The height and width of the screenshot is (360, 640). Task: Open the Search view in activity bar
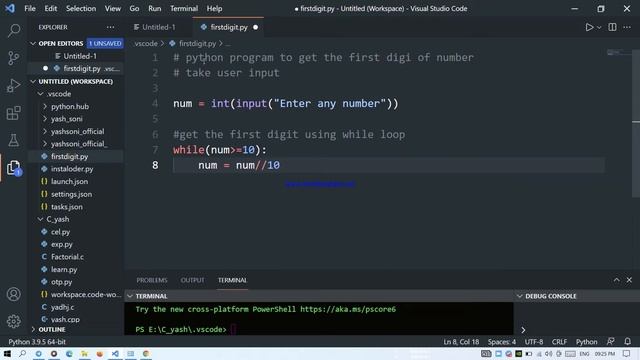14,31
